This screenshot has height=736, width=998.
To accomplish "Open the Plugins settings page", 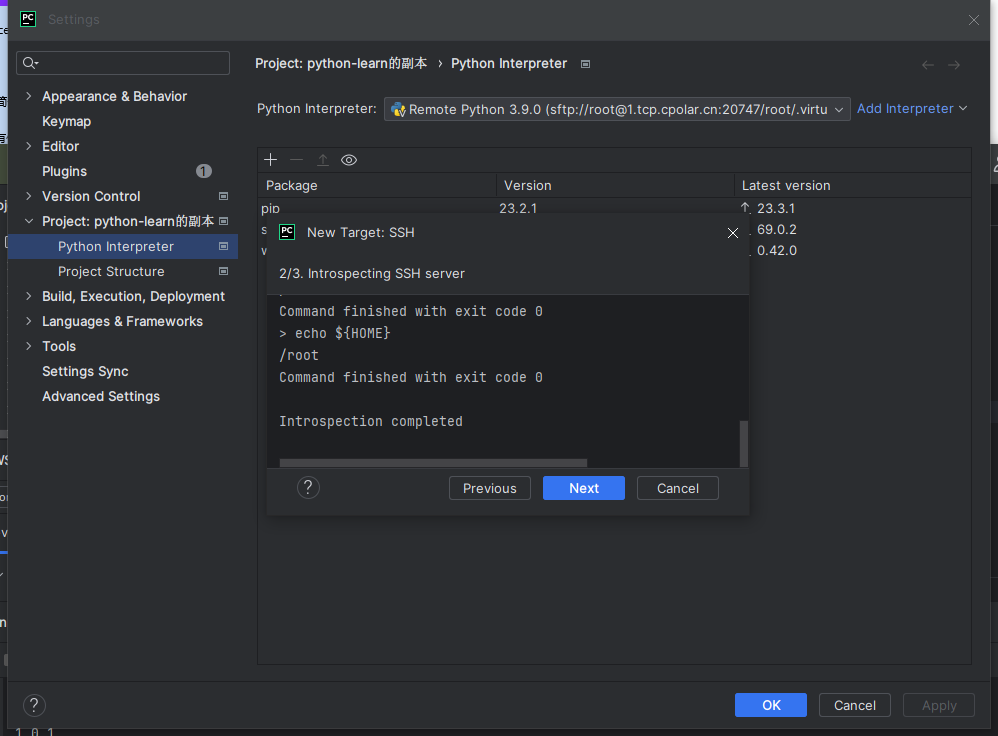I will pyautogui.click(x=64, y=171).
